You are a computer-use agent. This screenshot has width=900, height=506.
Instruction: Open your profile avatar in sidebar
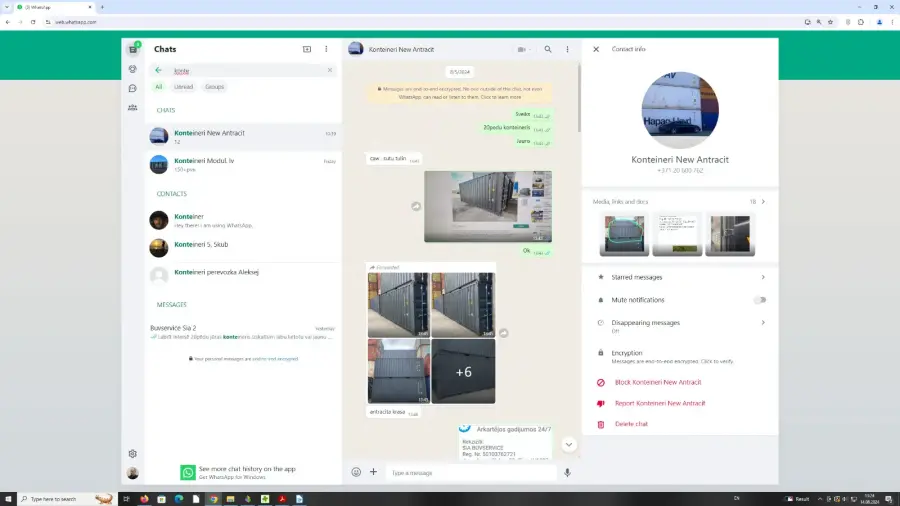(x=133, y=473)
